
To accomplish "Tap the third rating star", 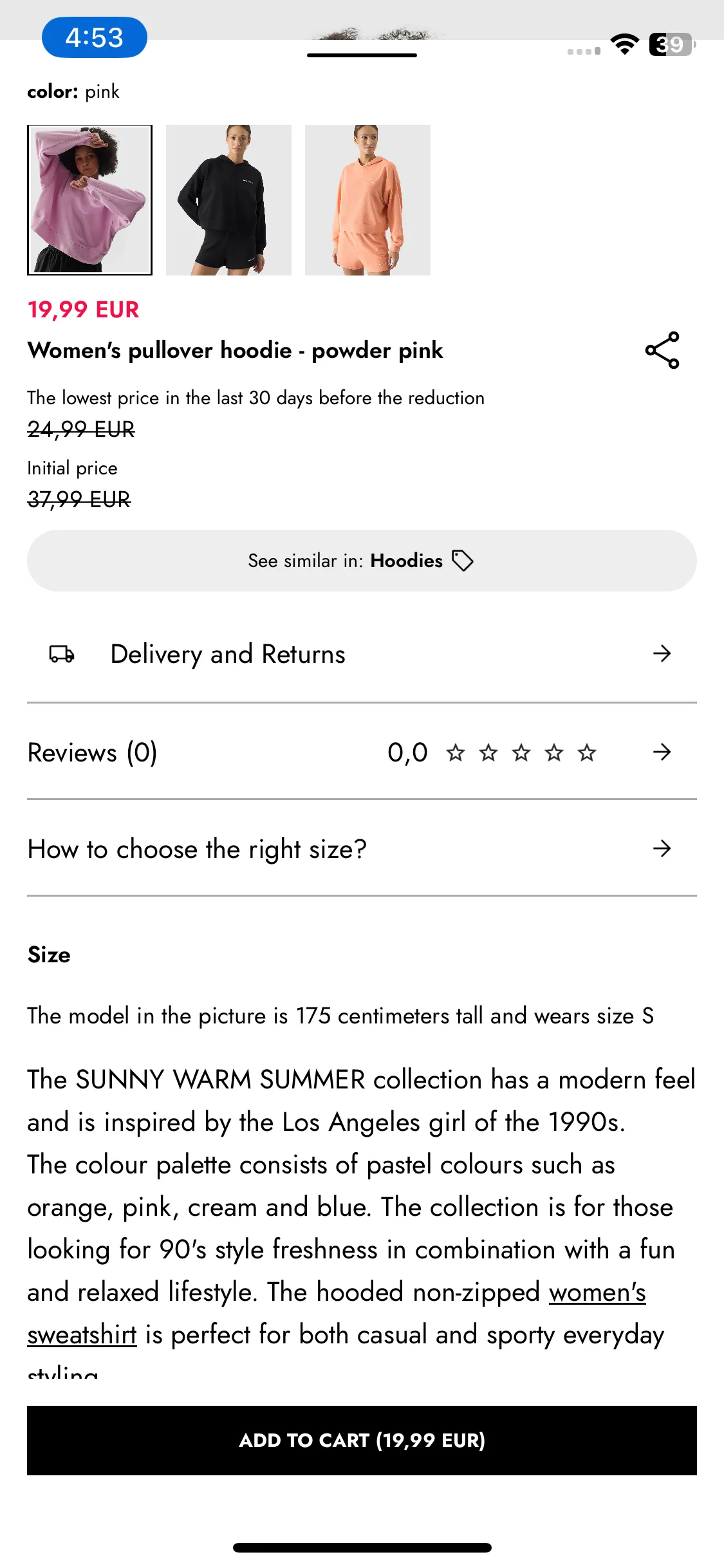I will point(521,752).
